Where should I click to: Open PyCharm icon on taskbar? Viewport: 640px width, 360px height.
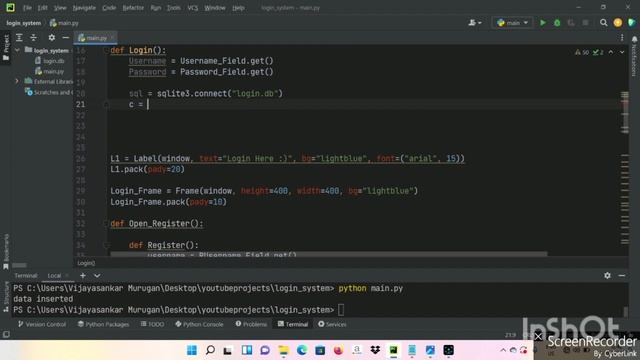coord(393,350)
